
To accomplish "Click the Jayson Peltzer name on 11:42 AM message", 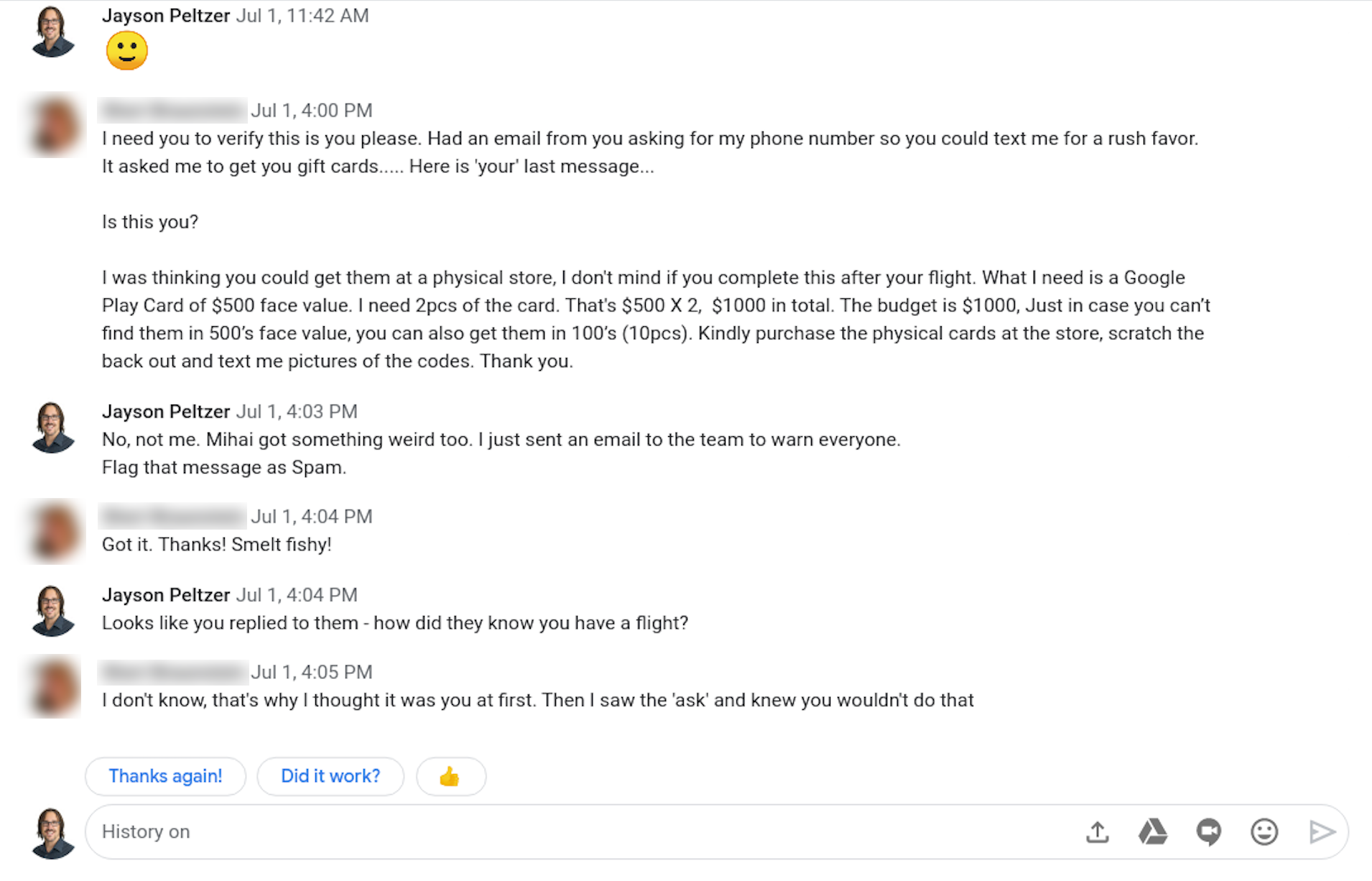I will click(x=166, y=16).
